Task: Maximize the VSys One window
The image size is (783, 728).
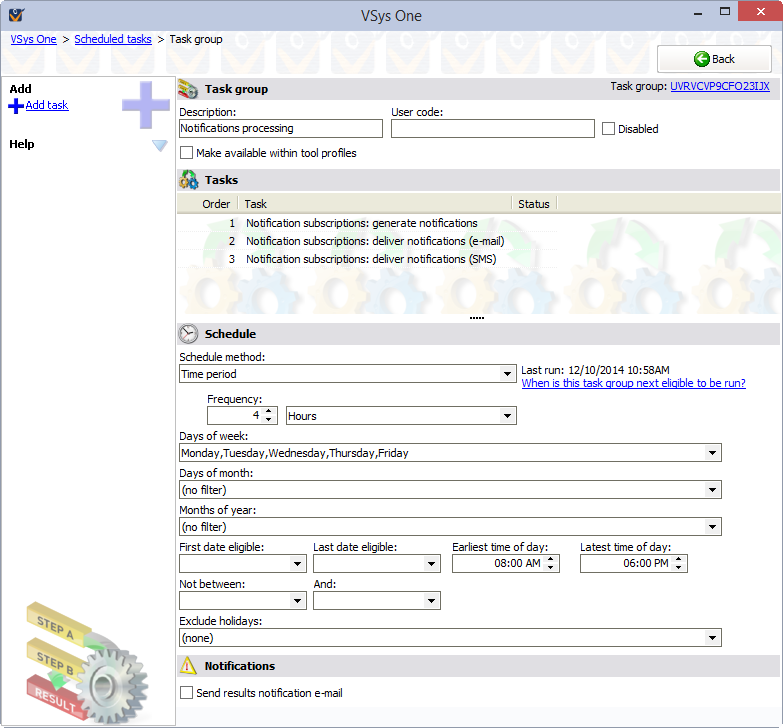Action: pyautogui.click(x=725, y=11)
